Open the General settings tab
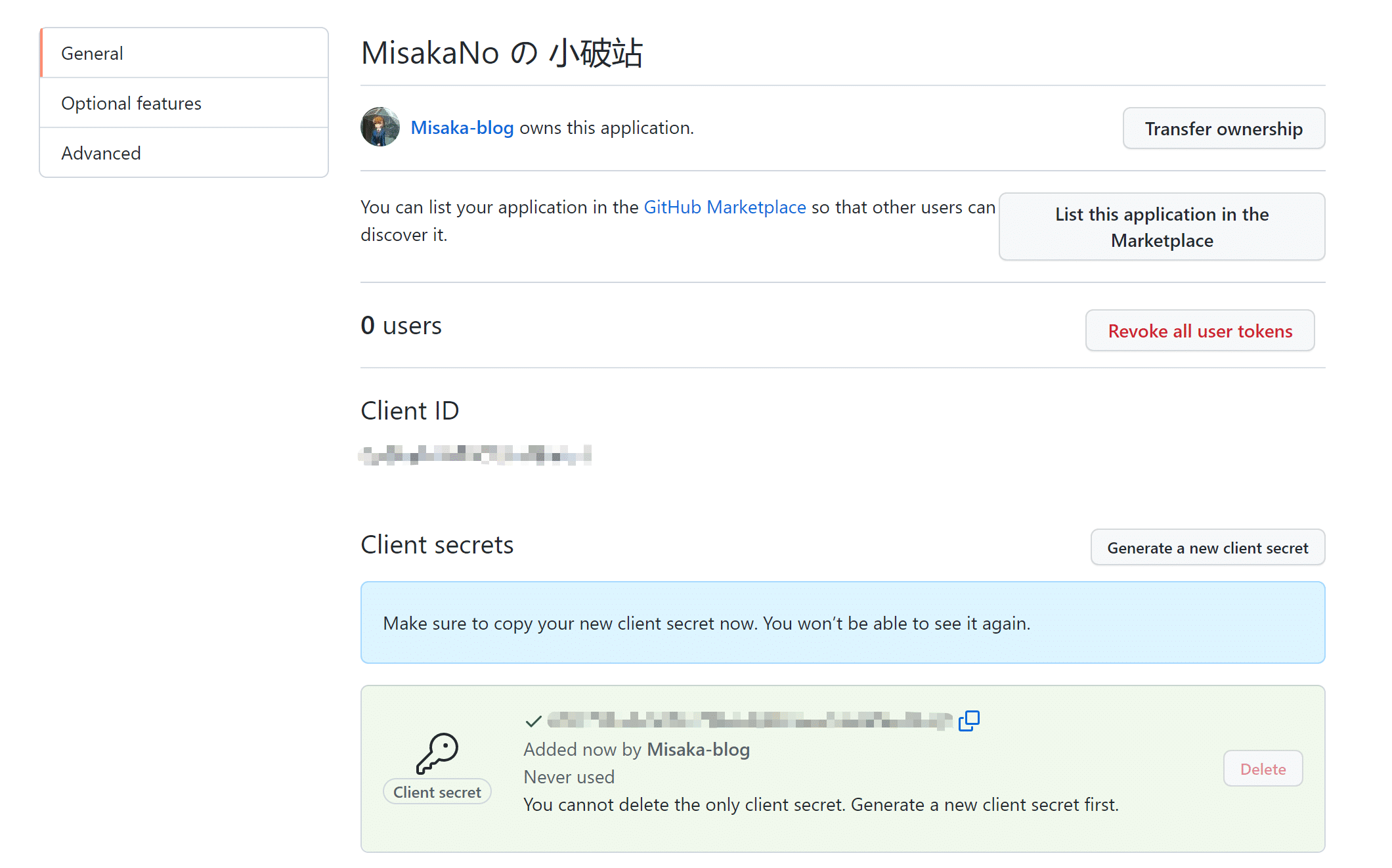Screen dimensions: 1392x868 click(184, 53)
